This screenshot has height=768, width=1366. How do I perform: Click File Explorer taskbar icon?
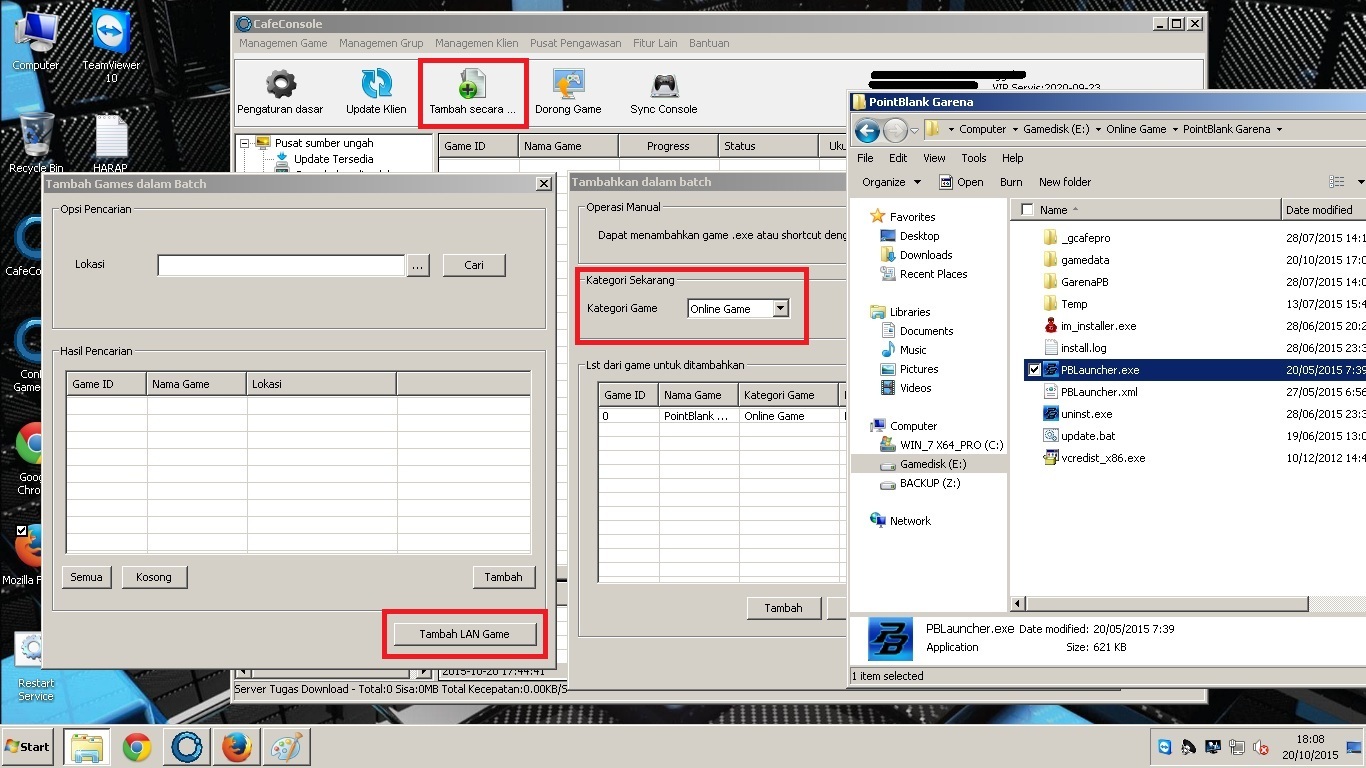(x=87, y=747)
